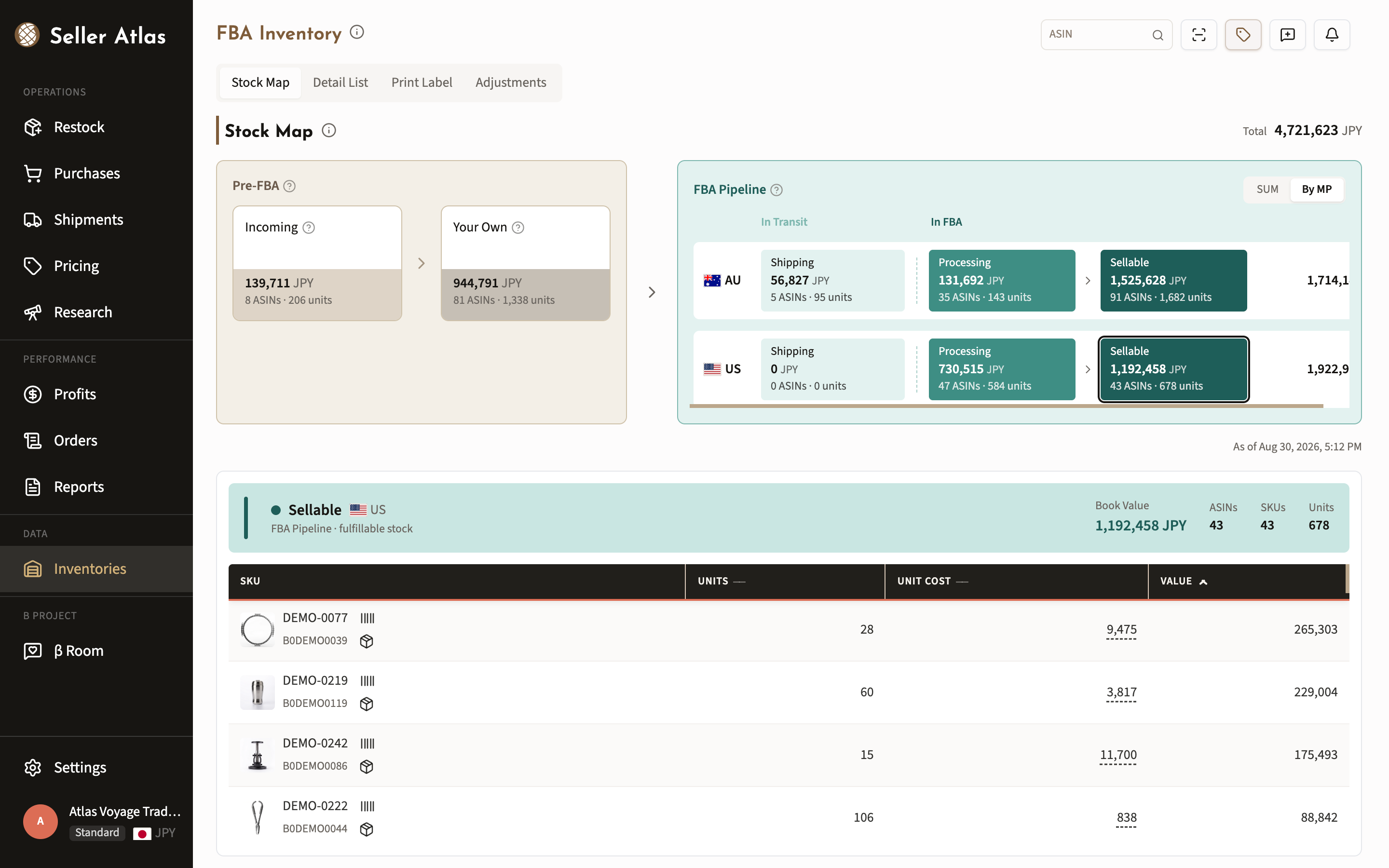Sort table by Value column header
Image resolution: width=1389 pixels, height=868 pixels.
(x=1184, y=581)
